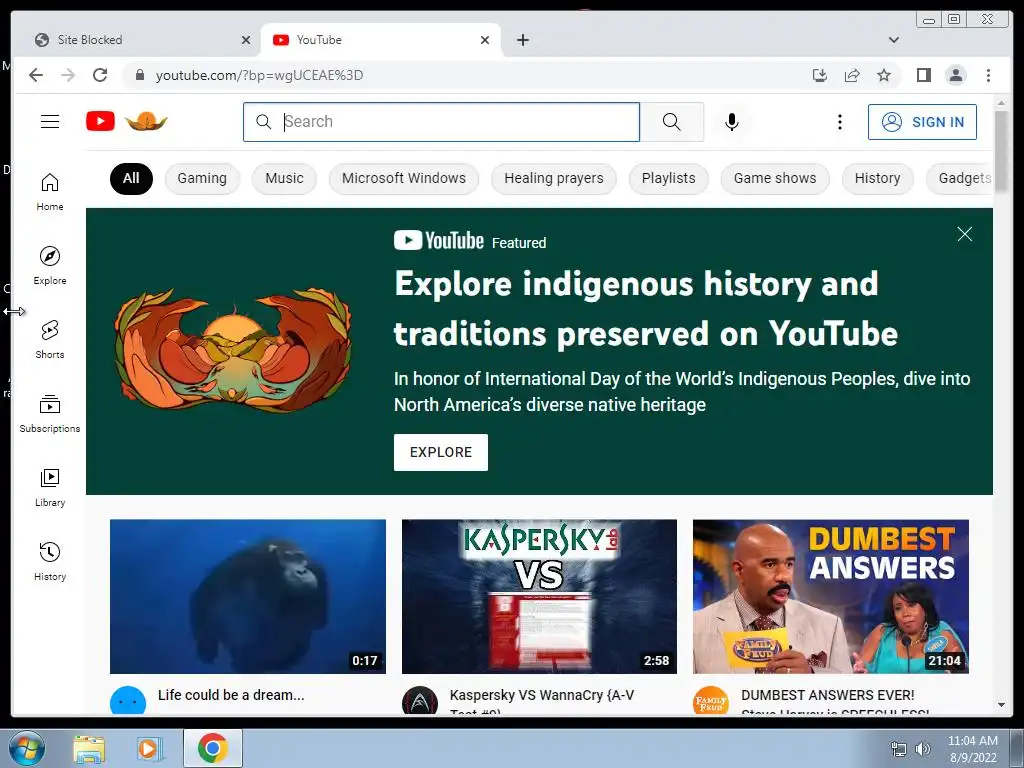Click the SIGN IN button

[x=922, y=122]
